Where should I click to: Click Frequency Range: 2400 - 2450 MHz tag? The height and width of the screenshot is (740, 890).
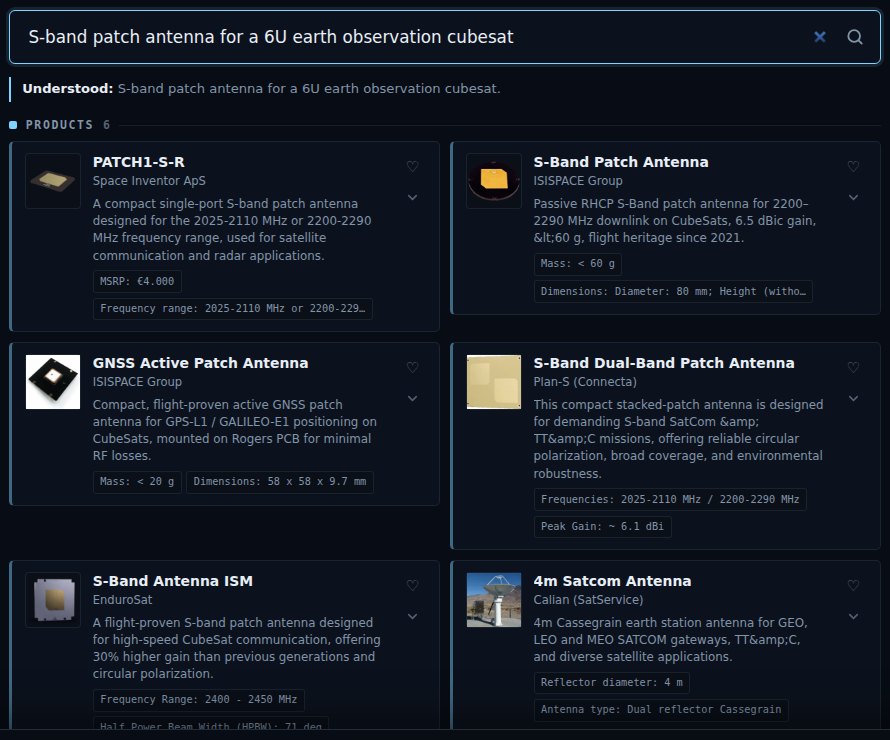coord(199,700)
